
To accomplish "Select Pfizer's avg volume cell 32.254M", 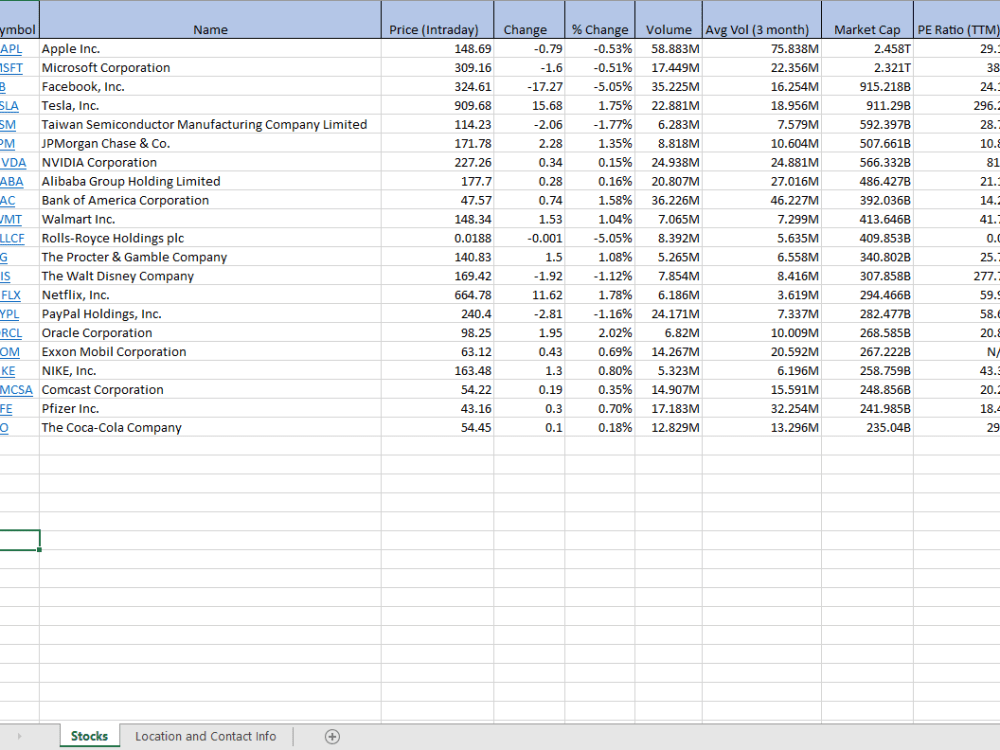I will click(762, 409).
